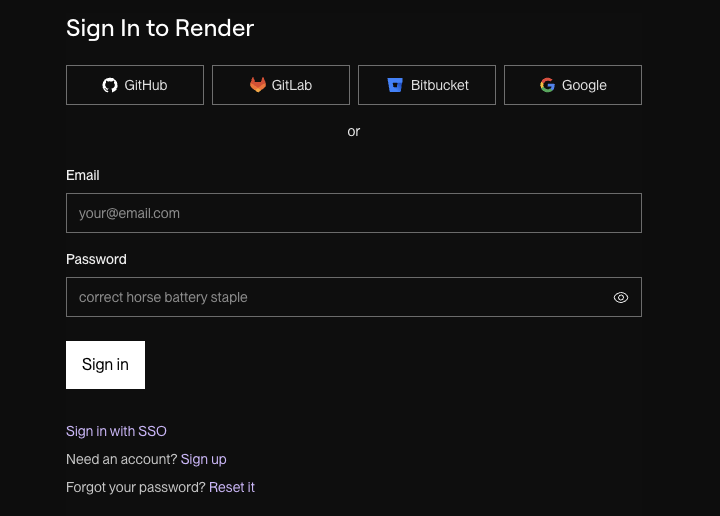Sign in with the GitHub button
The height and width of the screenshot is (516, 720).
(x=135, y=85)
